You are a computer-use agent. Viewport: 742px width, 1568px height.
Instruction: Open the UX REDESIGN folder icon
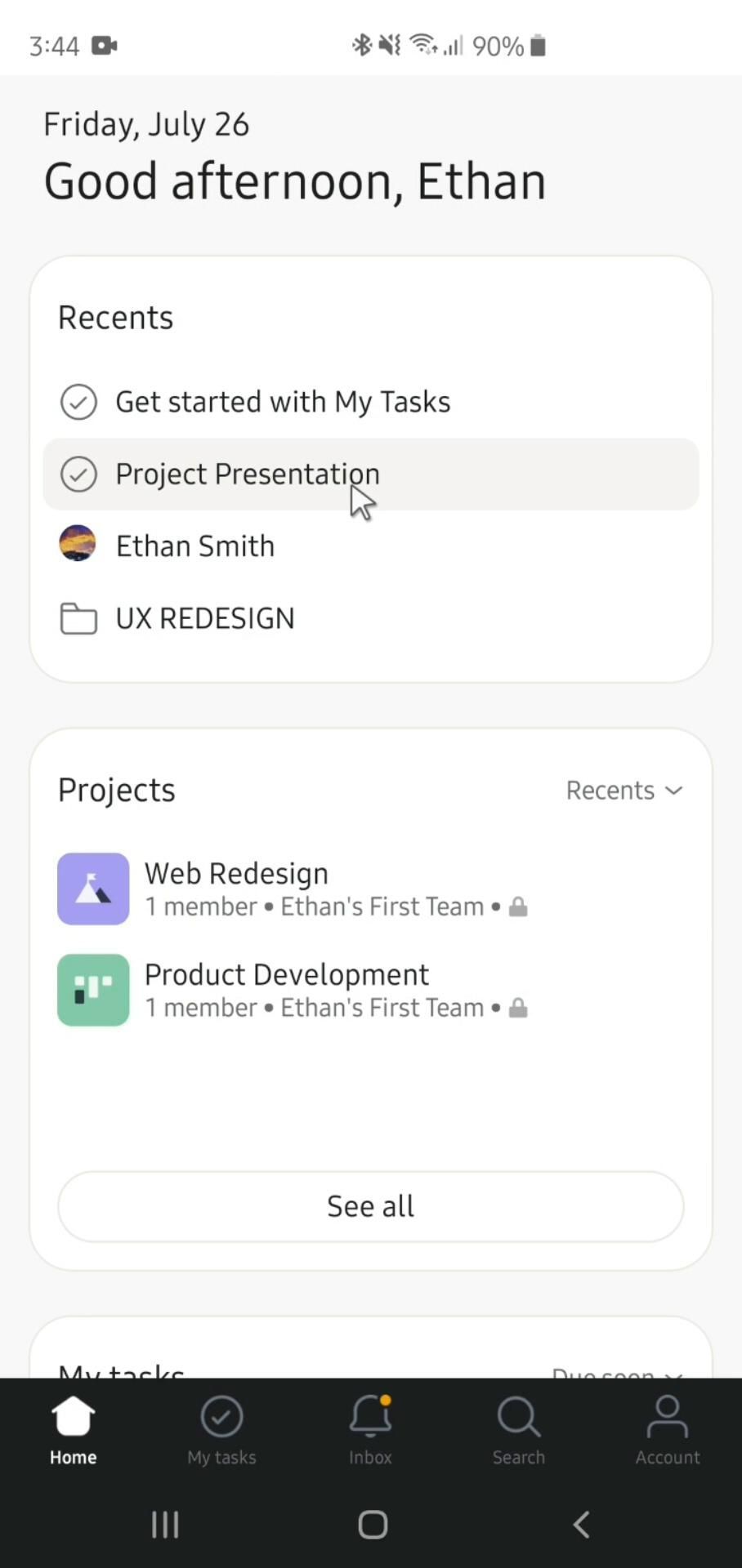click(x=78, y=619)
